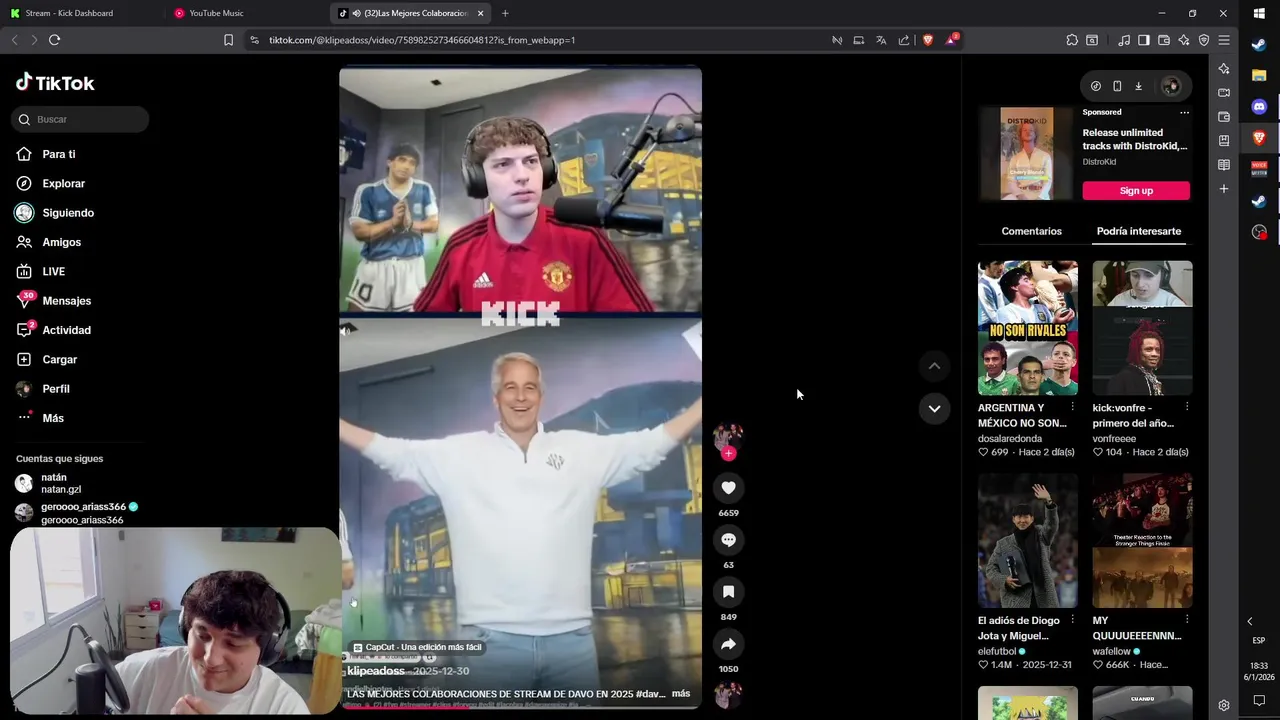1280x720 pixels.
Task: Click the TikTok logo
Action: pos(55,83)
